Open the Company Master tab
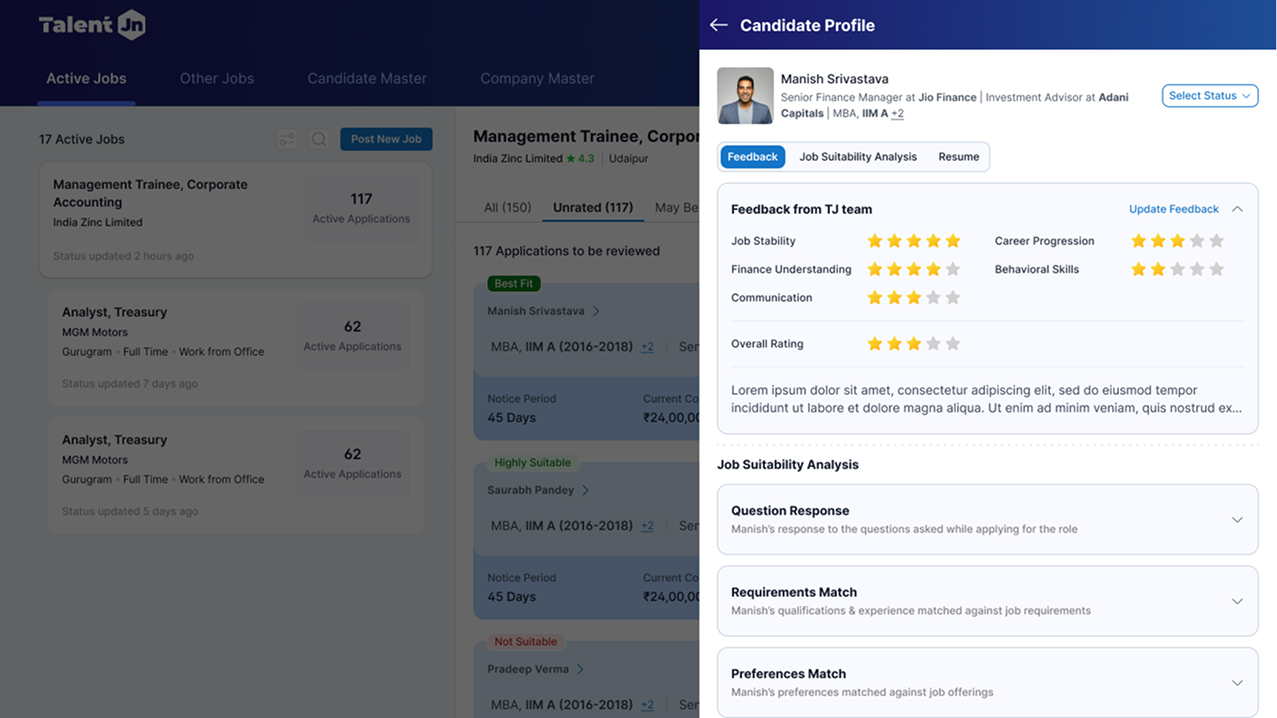The image size is (1277, 718). (537, 78)
